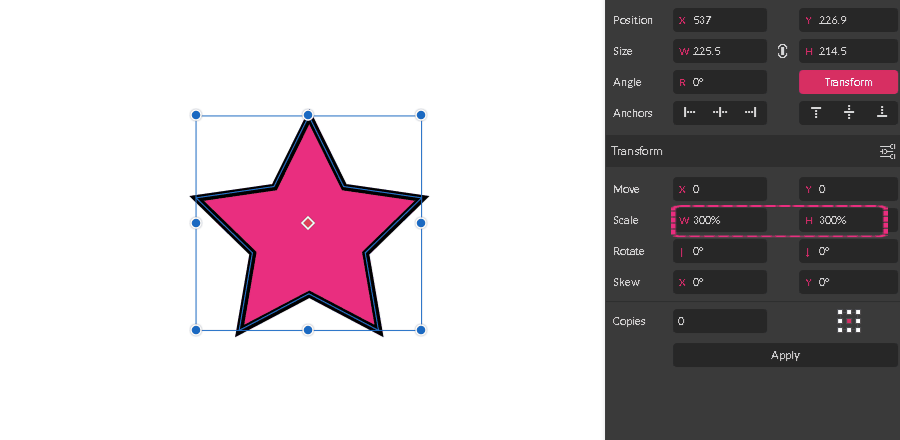Click the middle-right selection handle of the star
The width and height of the screenshot is (900, 440).
pyautogui.click(x=421, y=223)
